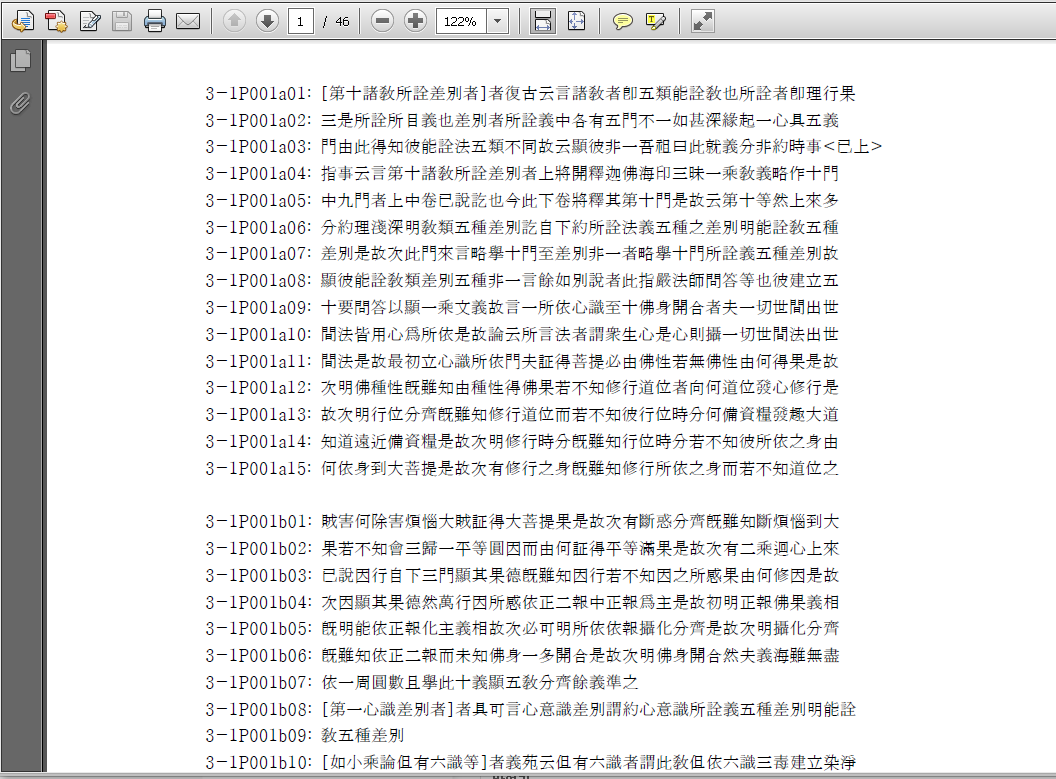Go to next page arrow
The image size is (1056, 779).
(x=267, y=20)
